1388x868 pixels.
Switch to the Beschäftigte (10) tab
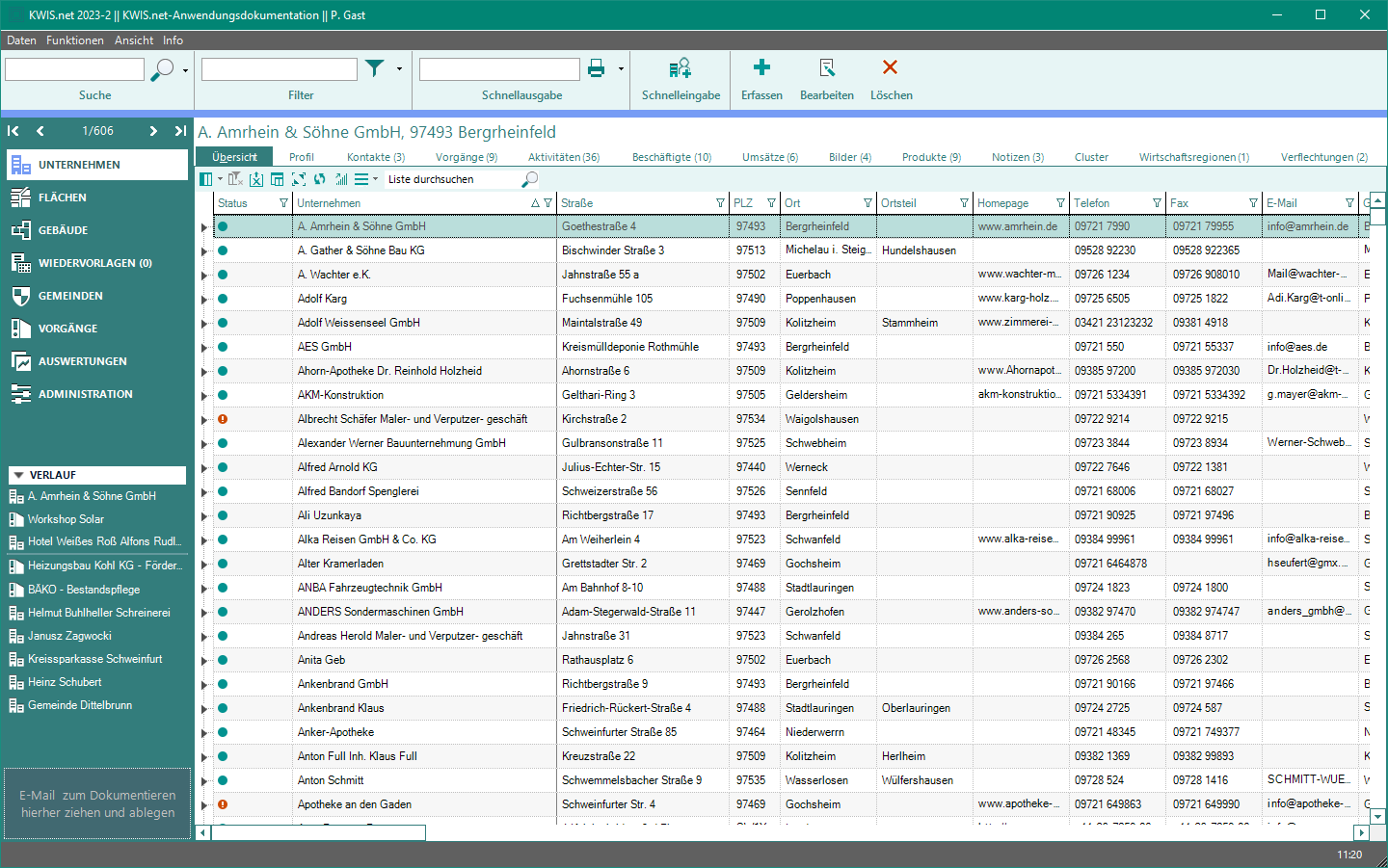(x=672, y=157)
